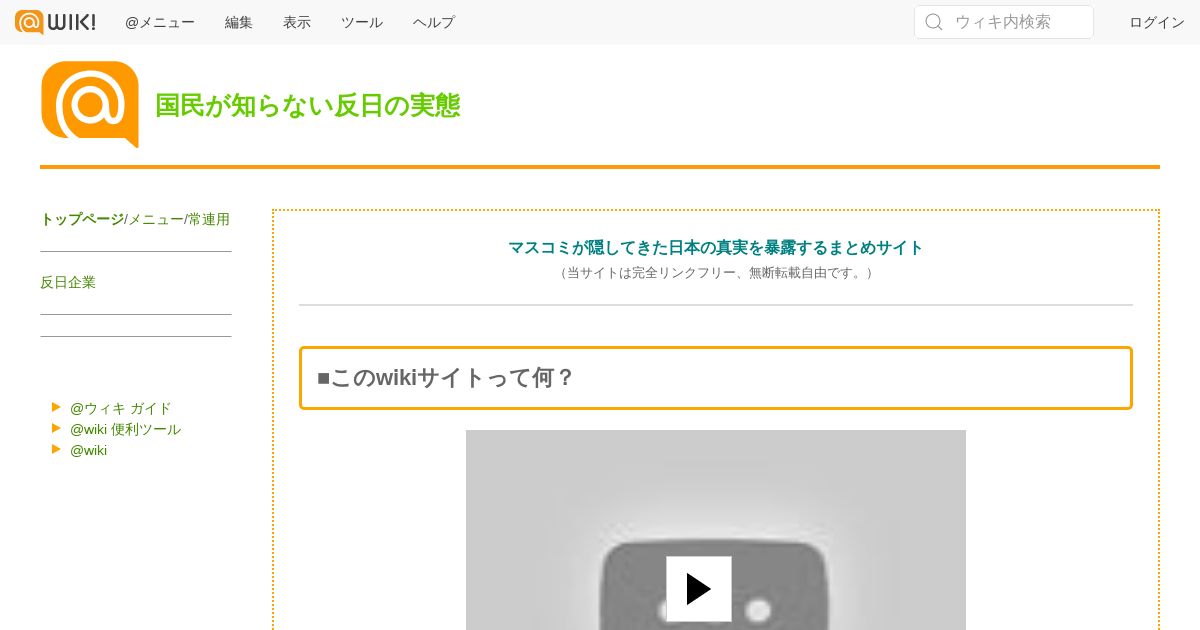Click the note 当サイトは完全リンクフリー、無断転載自由です。
1200x630 pixels.
click(716, 272)
